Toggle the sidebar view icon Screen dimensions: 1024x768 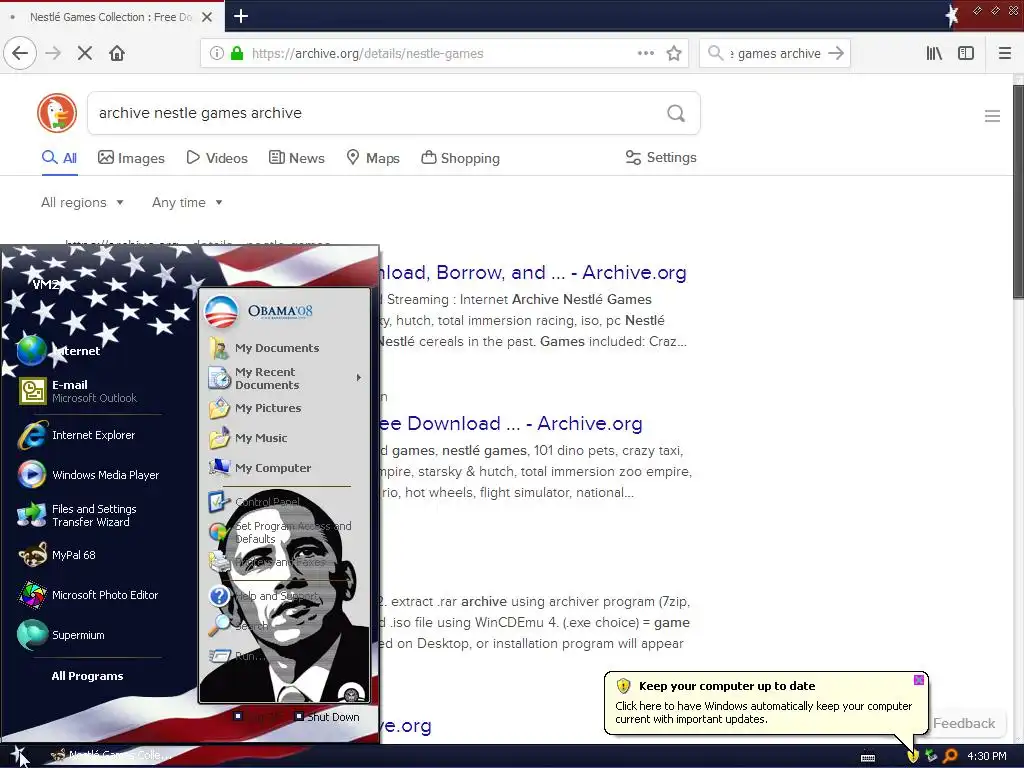click(966, 54)
